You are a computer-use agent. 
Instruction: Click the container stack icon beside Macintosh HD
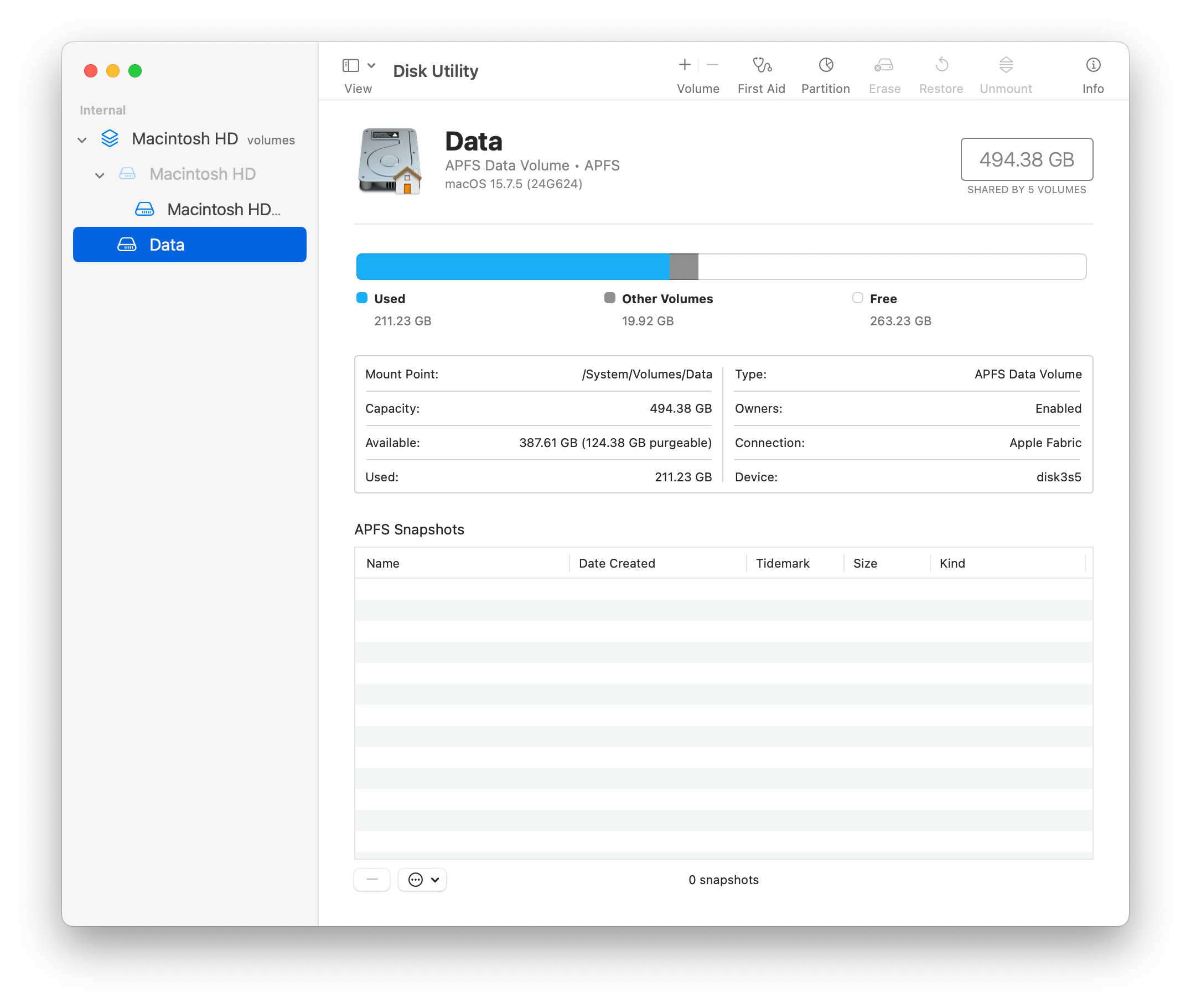tap(110, 139)
